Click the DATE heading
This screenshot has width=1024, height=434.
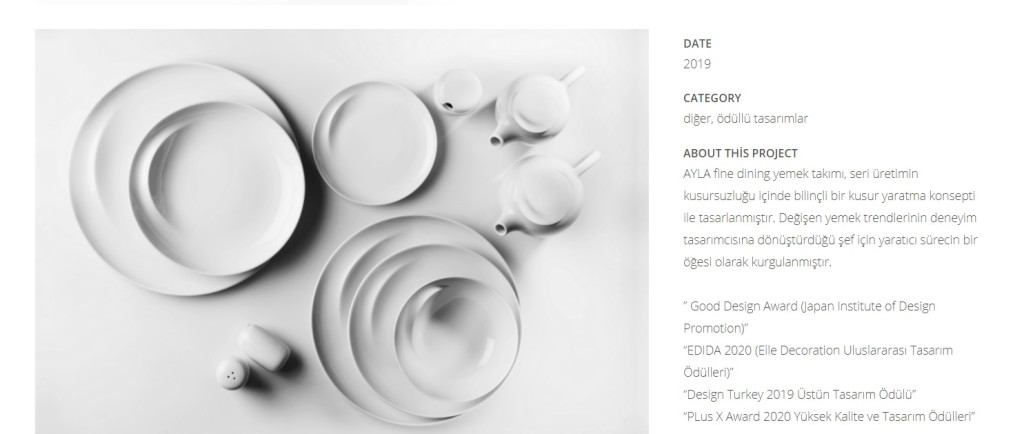pos(697,44)
